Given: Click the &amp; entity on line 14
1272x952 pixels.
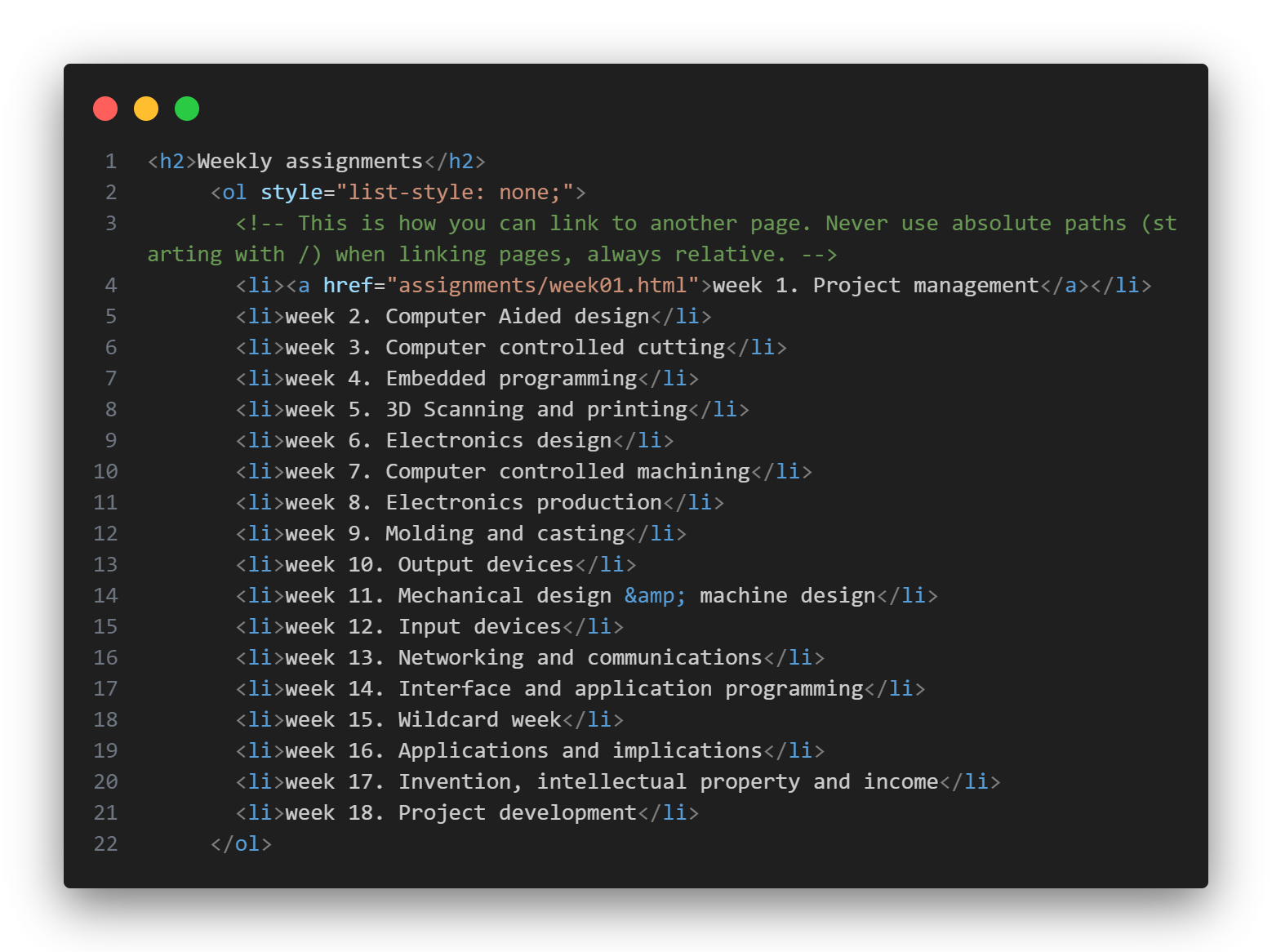Looking at the screenshot, I should pyautogui.click(x=655, y=596).
